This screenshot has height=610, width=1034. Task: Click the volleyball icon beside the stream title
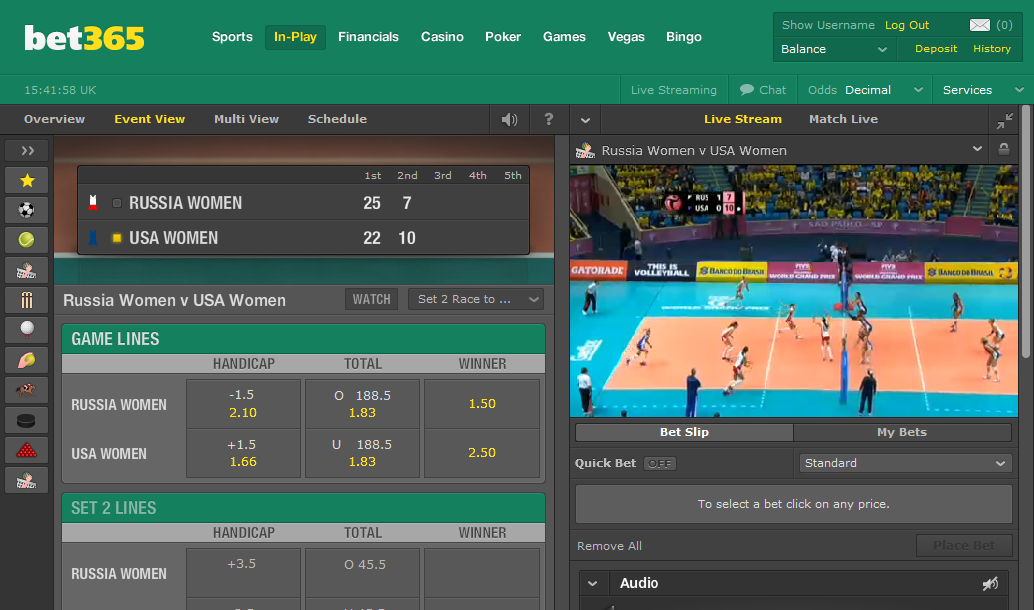pos(585,150)
